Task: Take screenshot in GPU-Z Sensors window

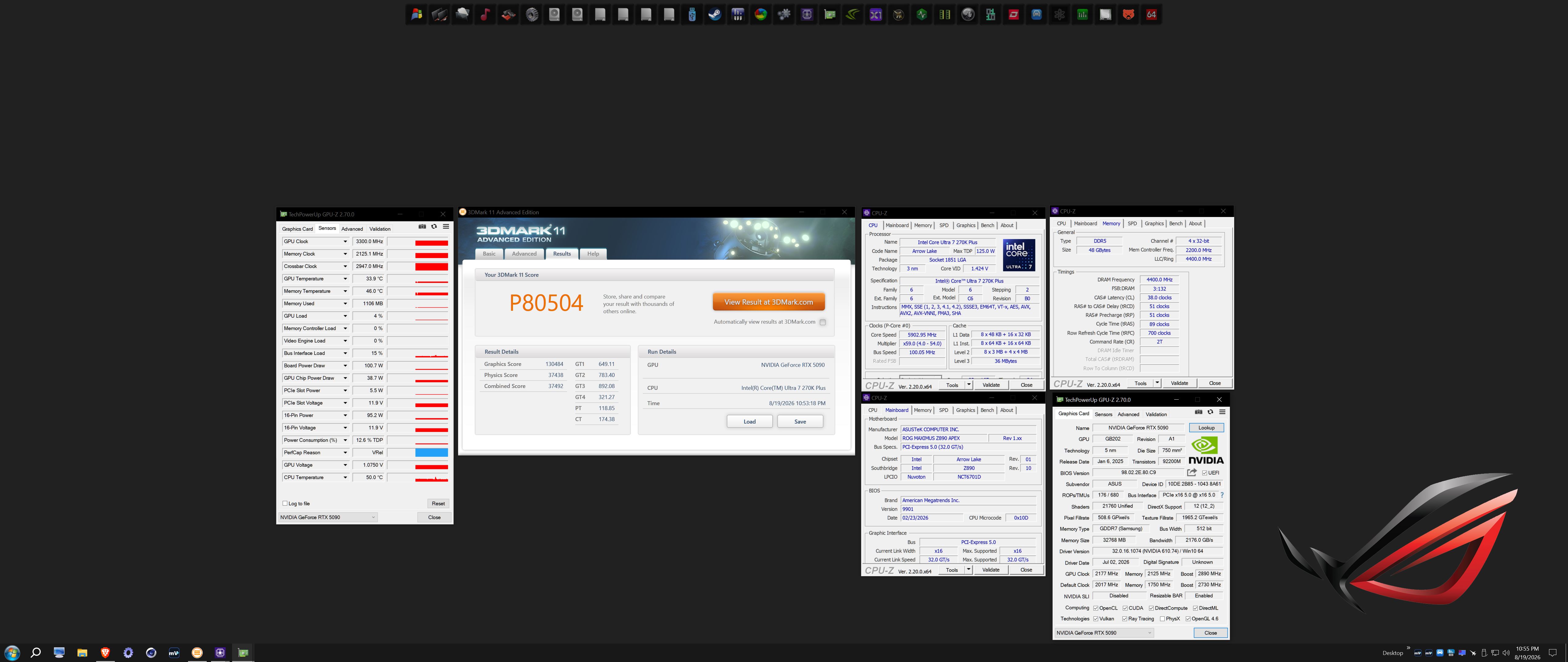Action: pyautogui.click(x=422, y=226)
